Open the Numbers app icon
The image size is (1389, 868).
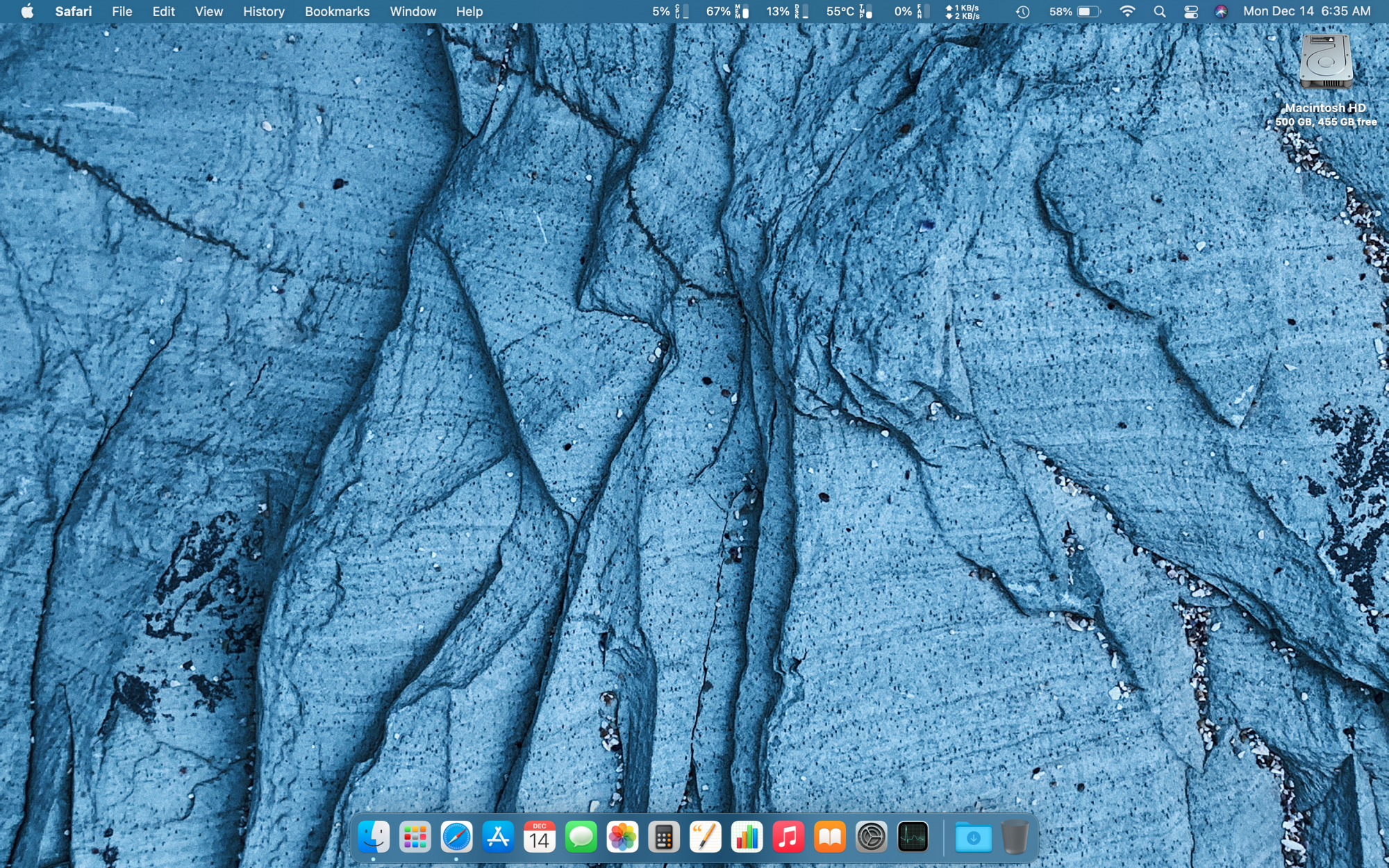point(747,837)
